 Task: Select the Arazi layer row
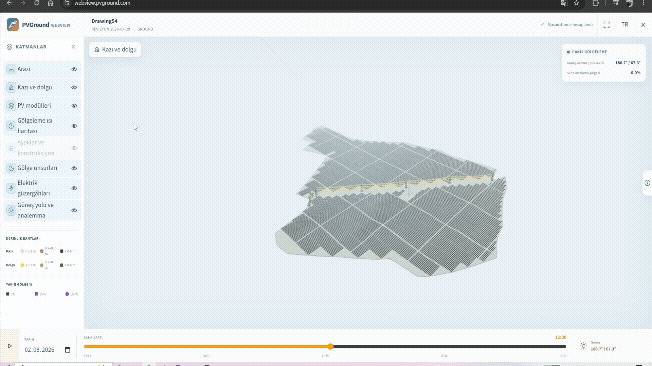coord(42,69)
